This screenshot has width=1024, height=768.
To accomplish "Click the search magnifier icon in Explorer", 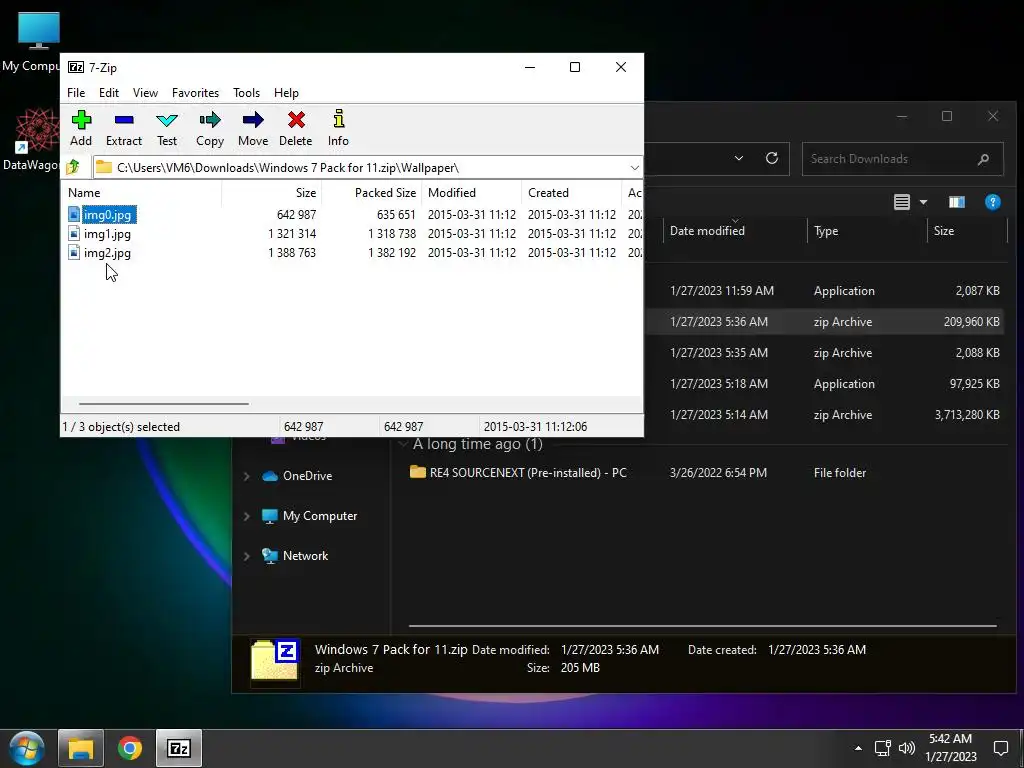I will (984, 159).
